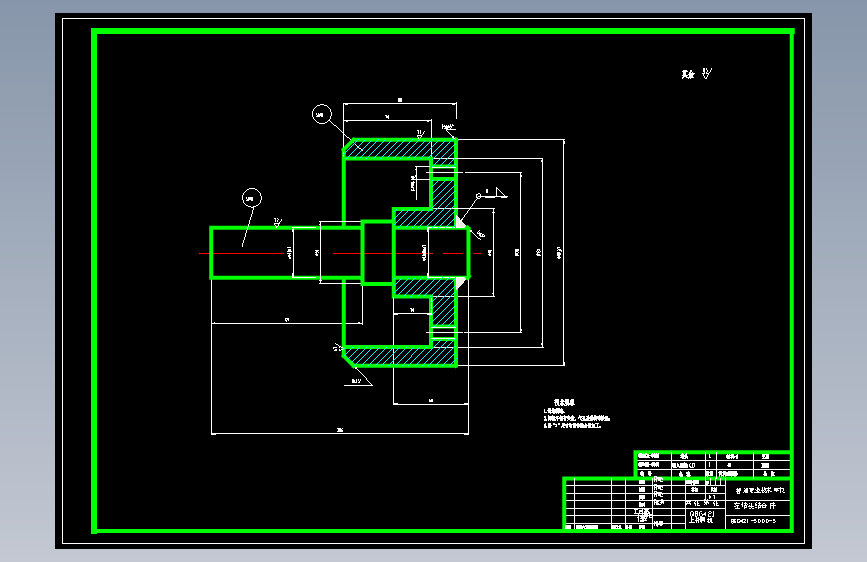Select the technical requirements note block heading
This screenshot has width=867, height=562.
click(565, 402)
